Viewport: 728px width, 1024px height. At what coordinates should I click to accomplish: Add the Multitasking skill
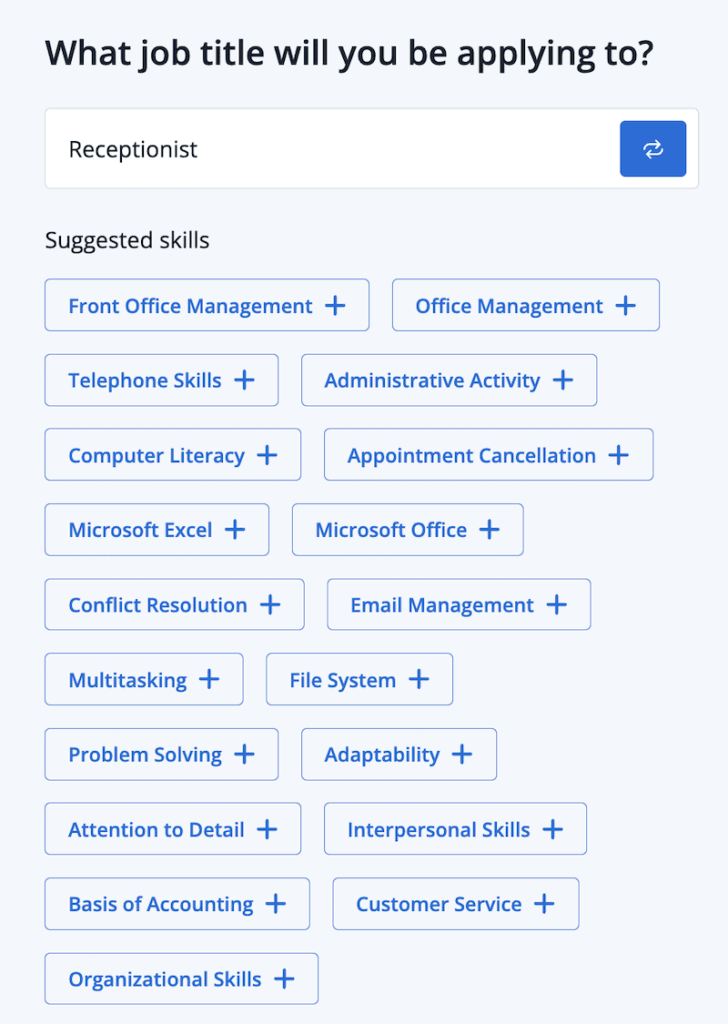pos(207,679)
